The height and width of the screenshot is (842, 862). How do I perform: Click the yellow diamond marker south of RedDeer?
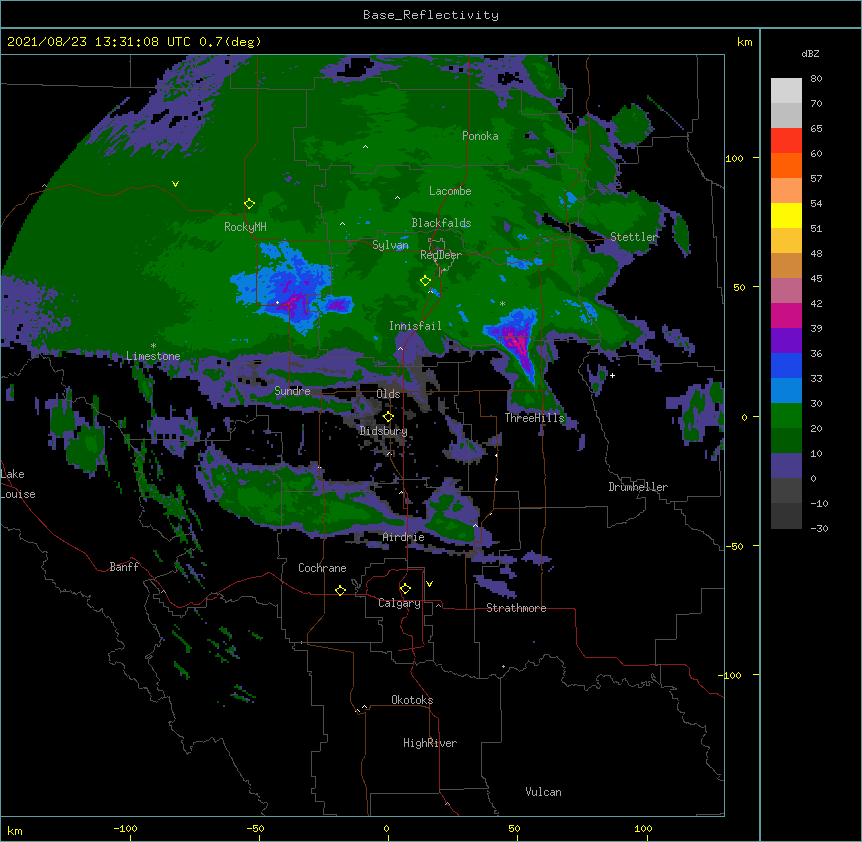pos(425,281)
